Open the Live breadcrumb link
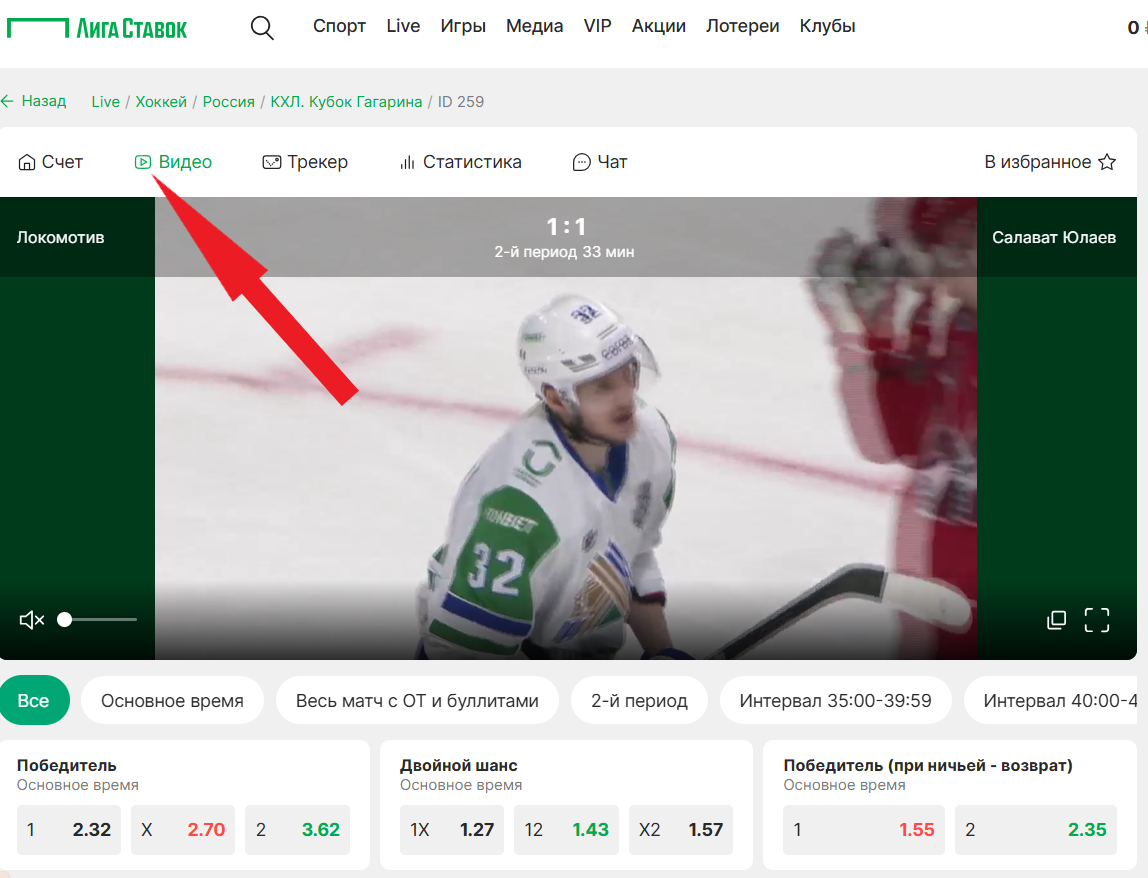Viewport: 1148px width, 878px height. [105, 102]
